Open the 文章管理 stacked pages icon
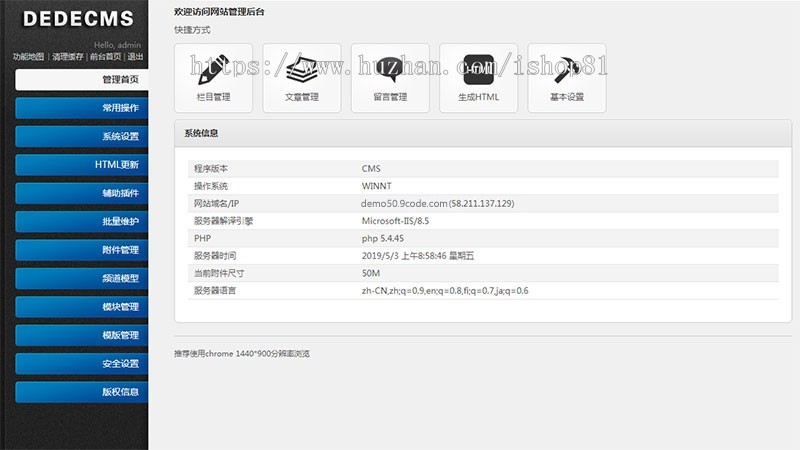 point(301,70)
